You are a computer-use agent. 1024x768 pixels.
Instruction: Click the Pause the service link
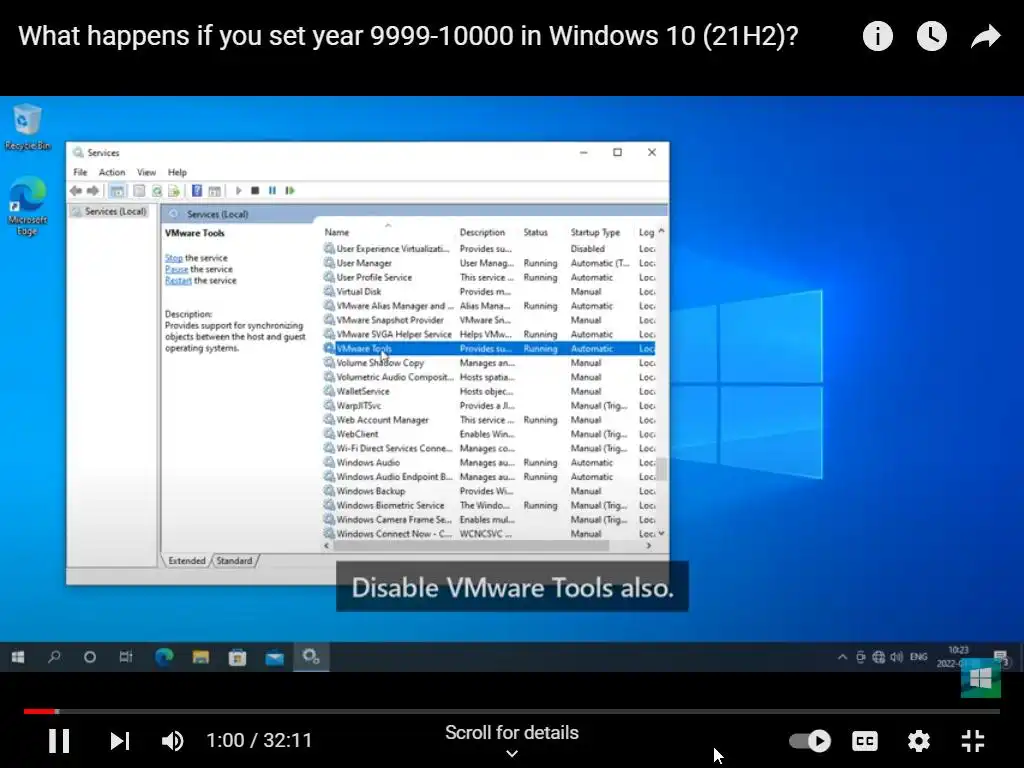(x=176, y=269)
